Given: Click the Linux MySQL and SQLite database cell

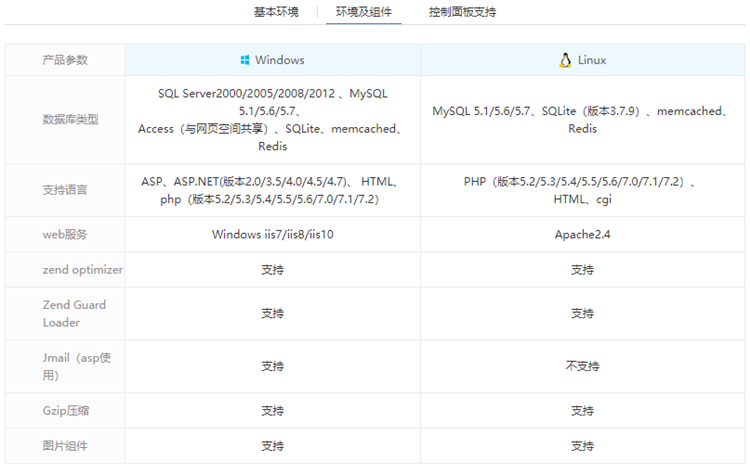Looking at the screenshot, I should point(582,120).
